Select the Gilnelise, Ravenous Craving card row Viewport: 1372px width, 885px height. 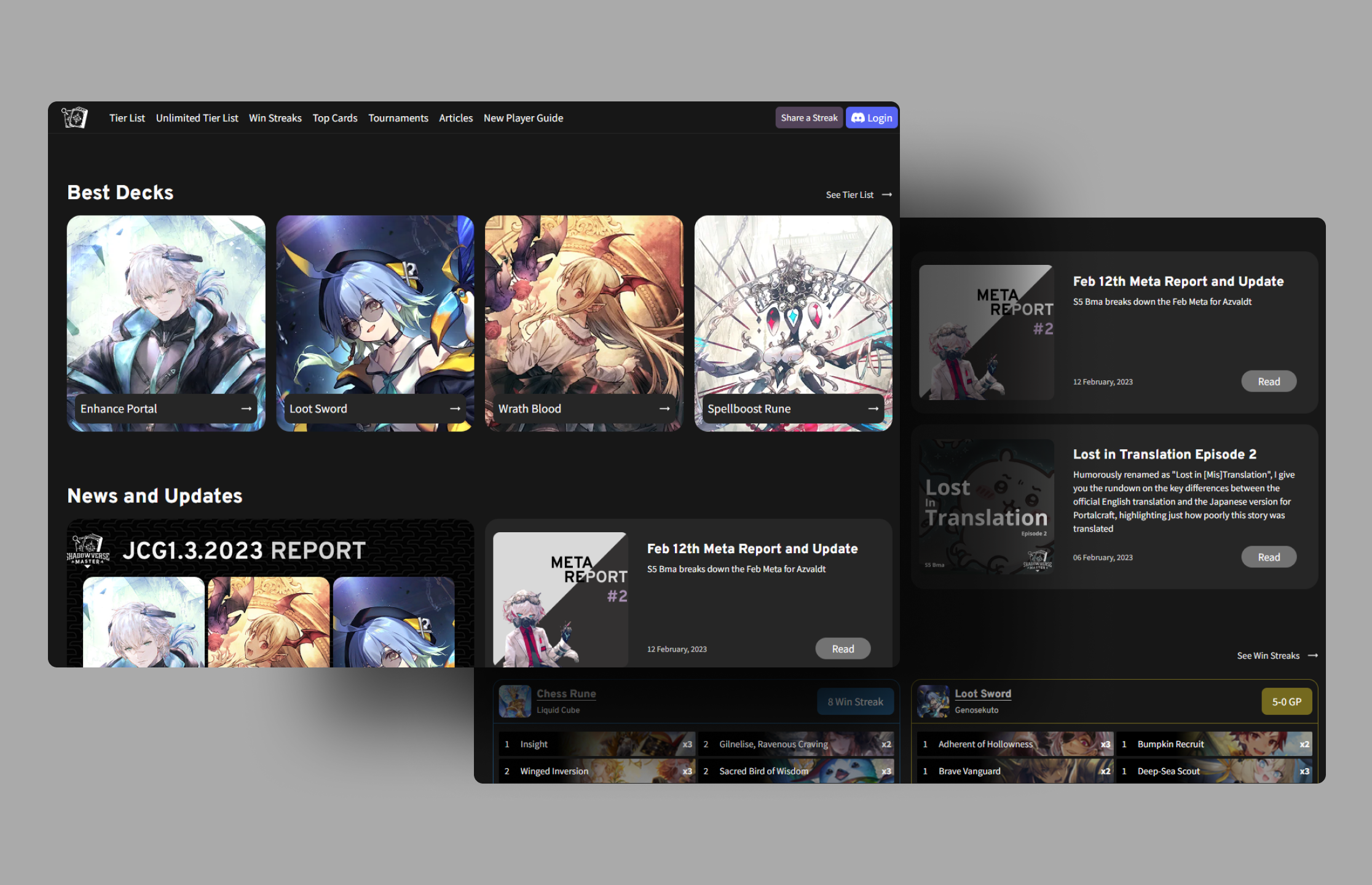(796, 744)
